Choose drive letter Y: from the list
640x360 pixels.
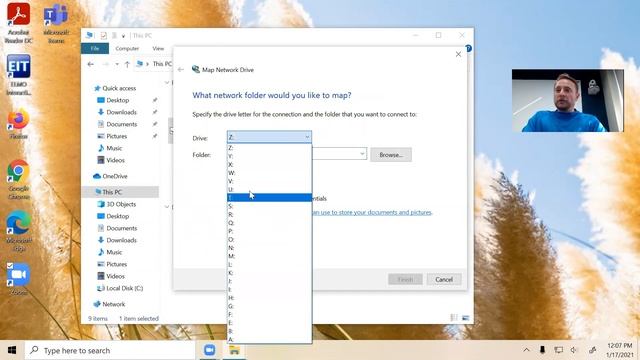(x=269, y=156)
